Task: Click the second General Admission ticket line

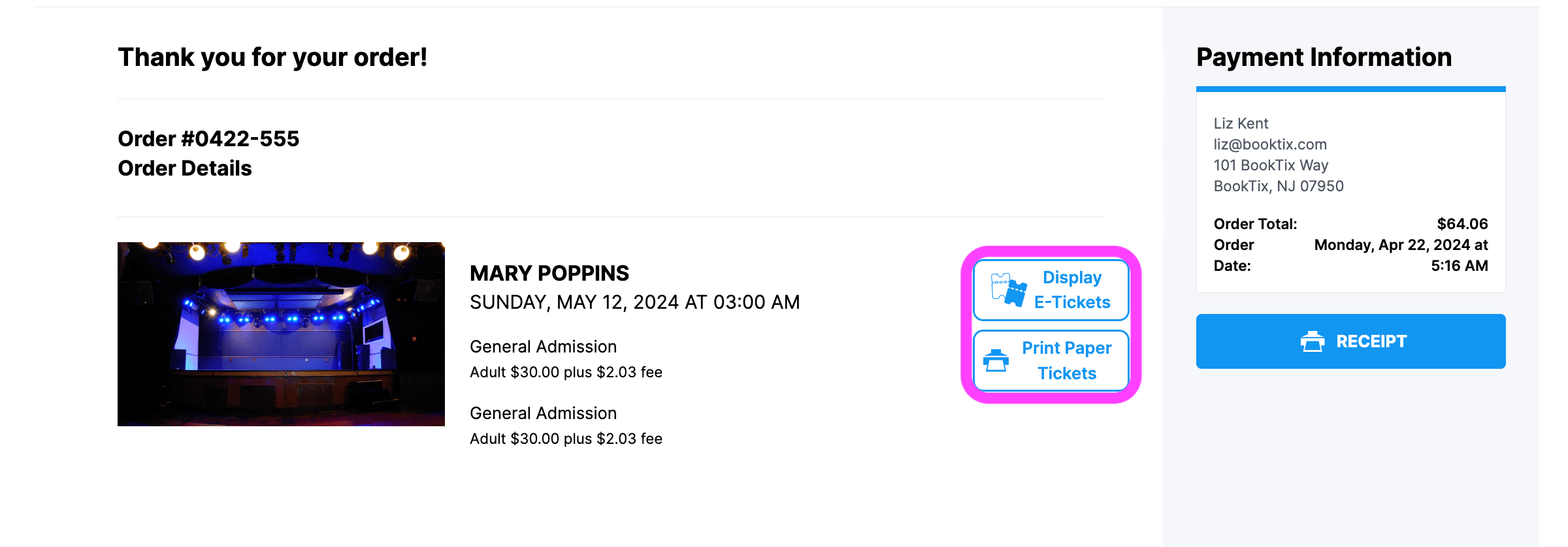Action: [x=543, y=413]
